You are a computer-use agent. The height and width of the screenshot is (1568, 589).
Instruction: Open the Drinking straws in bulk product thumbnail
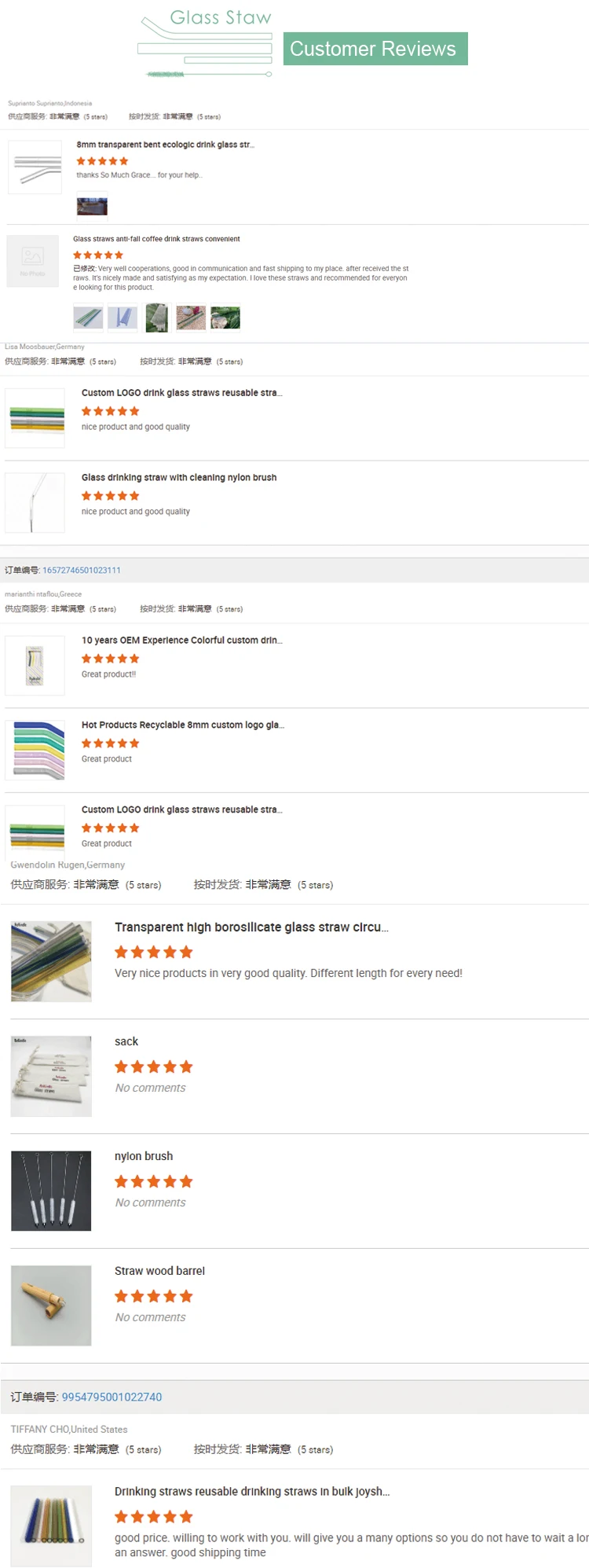point(51,1526)
